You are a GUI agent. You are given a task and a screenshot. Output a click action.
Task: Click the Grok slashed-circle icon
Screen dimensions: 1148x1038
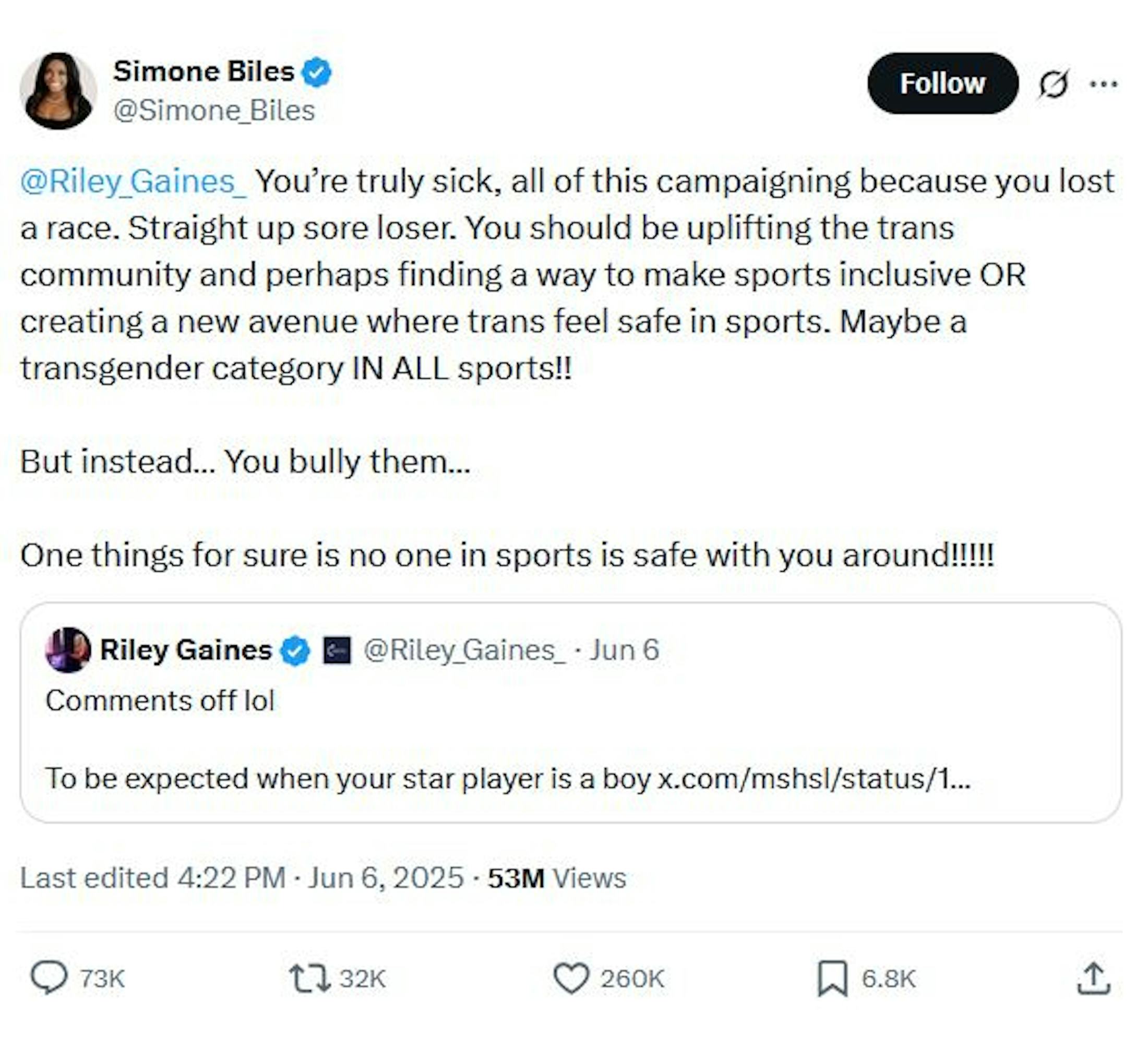[1053, 85]
